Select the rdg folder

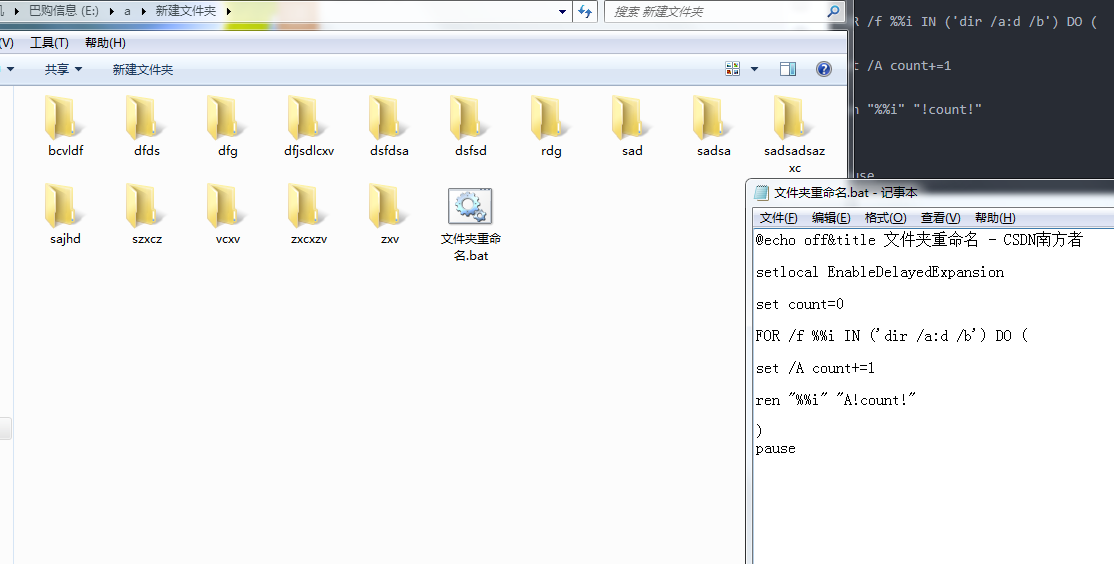point(551,118)
